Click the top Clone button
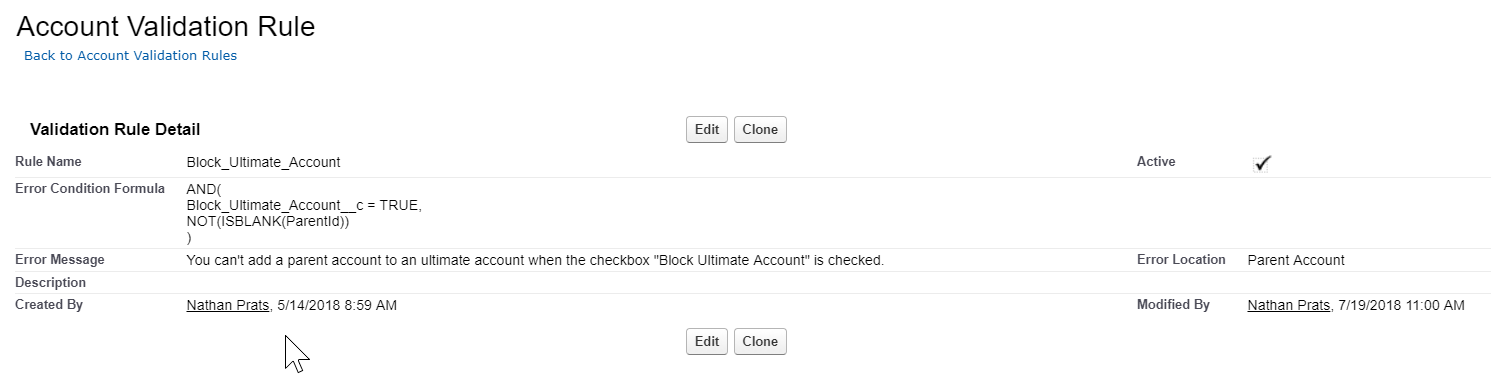1491x389 pixels. tap(760, 130)
